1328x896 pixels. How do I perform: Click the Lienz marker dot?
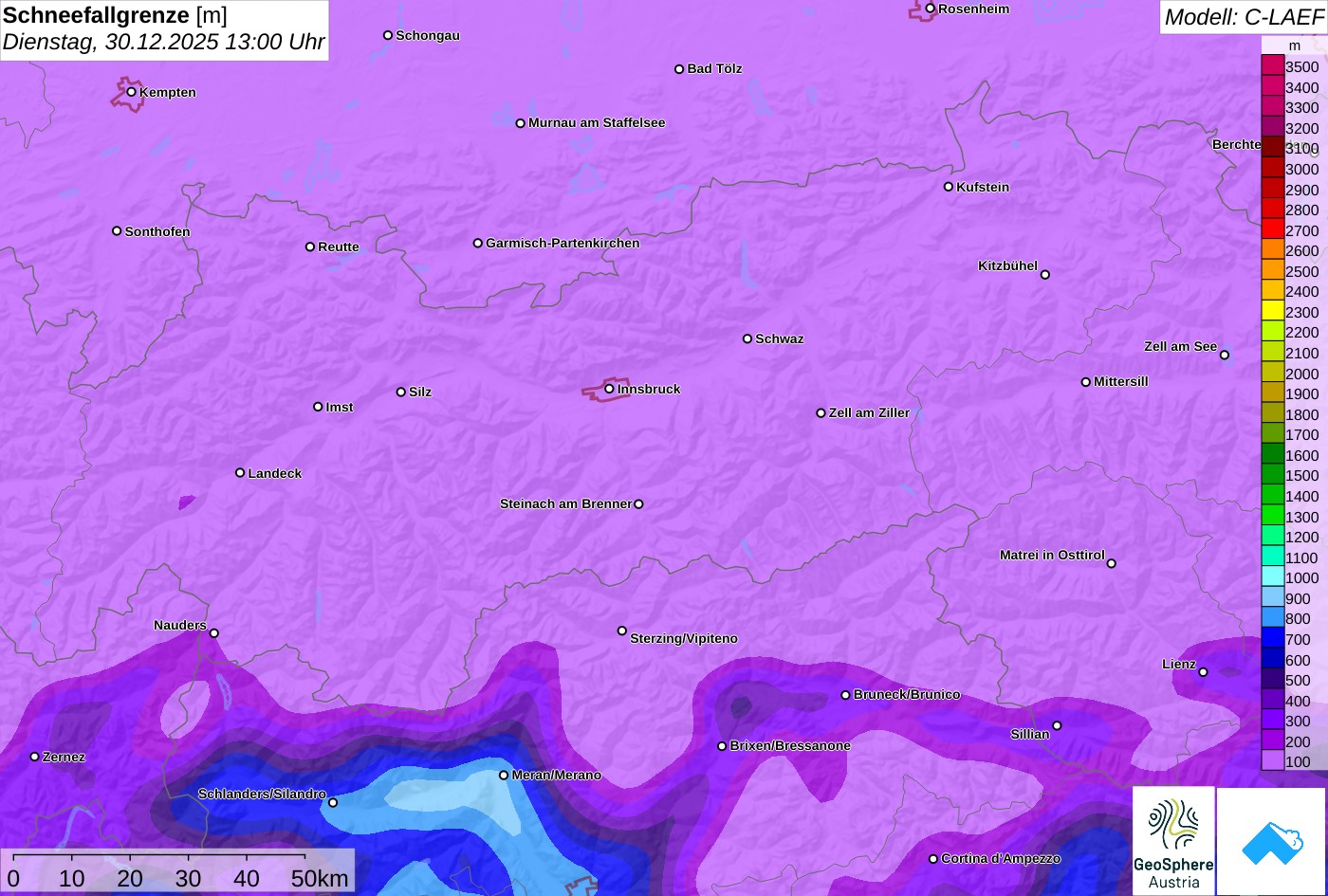[1203, 672]
